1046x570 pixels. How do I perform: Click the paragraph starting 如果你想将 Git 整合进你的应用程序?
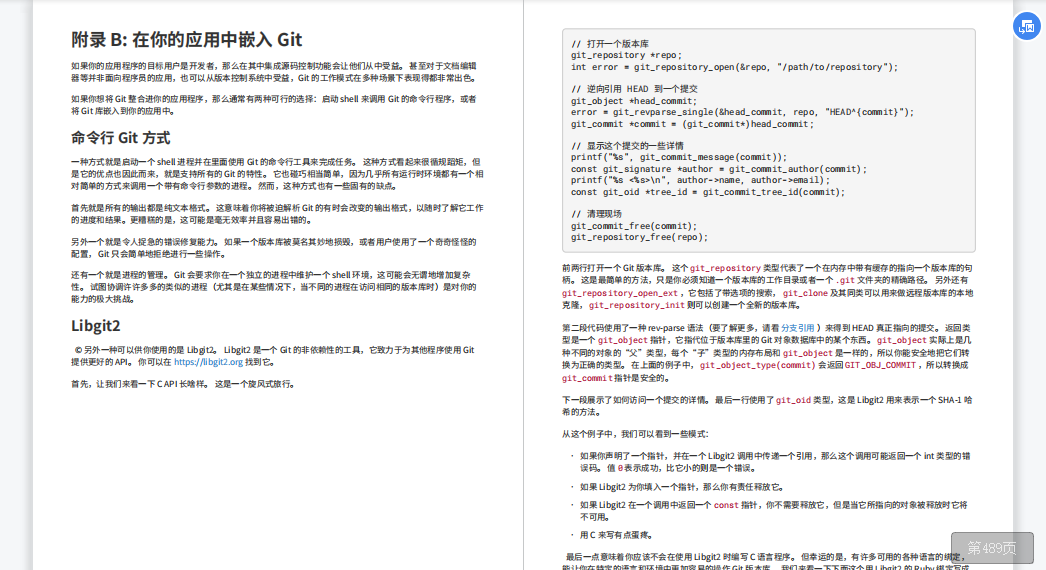coord(274,105)
